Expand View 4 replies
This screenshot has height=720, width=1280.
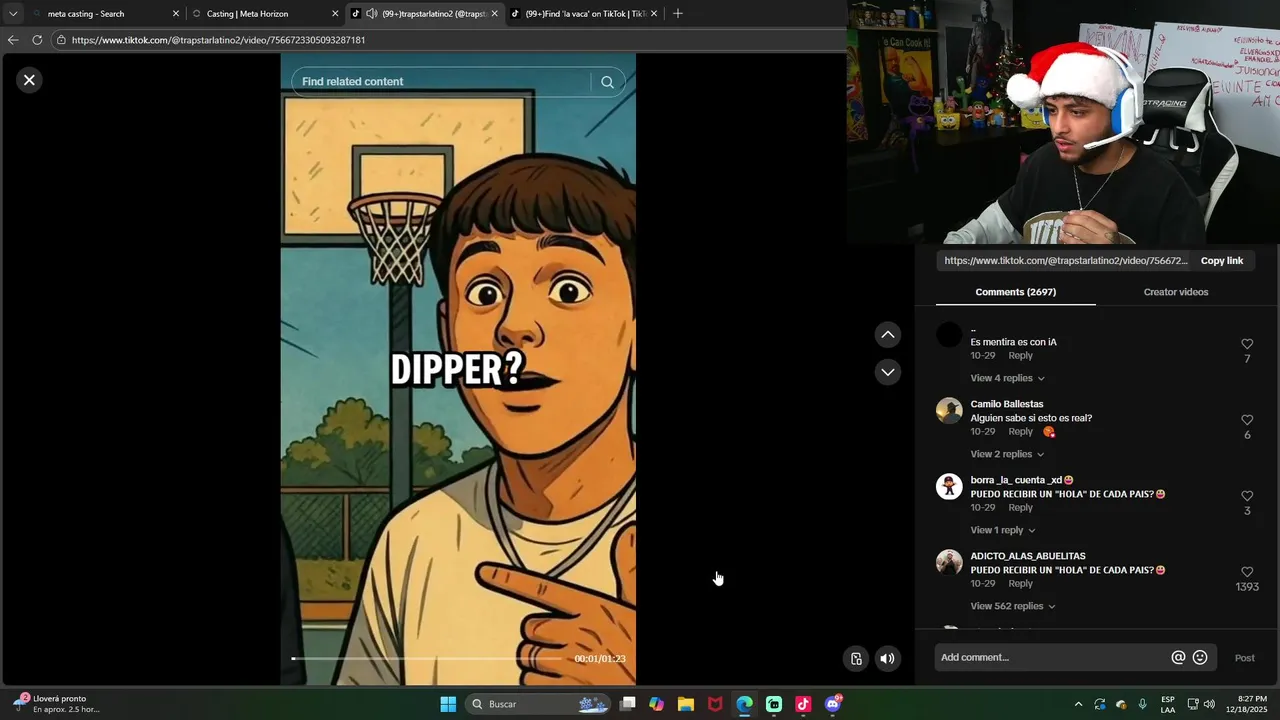(1007, 378)
